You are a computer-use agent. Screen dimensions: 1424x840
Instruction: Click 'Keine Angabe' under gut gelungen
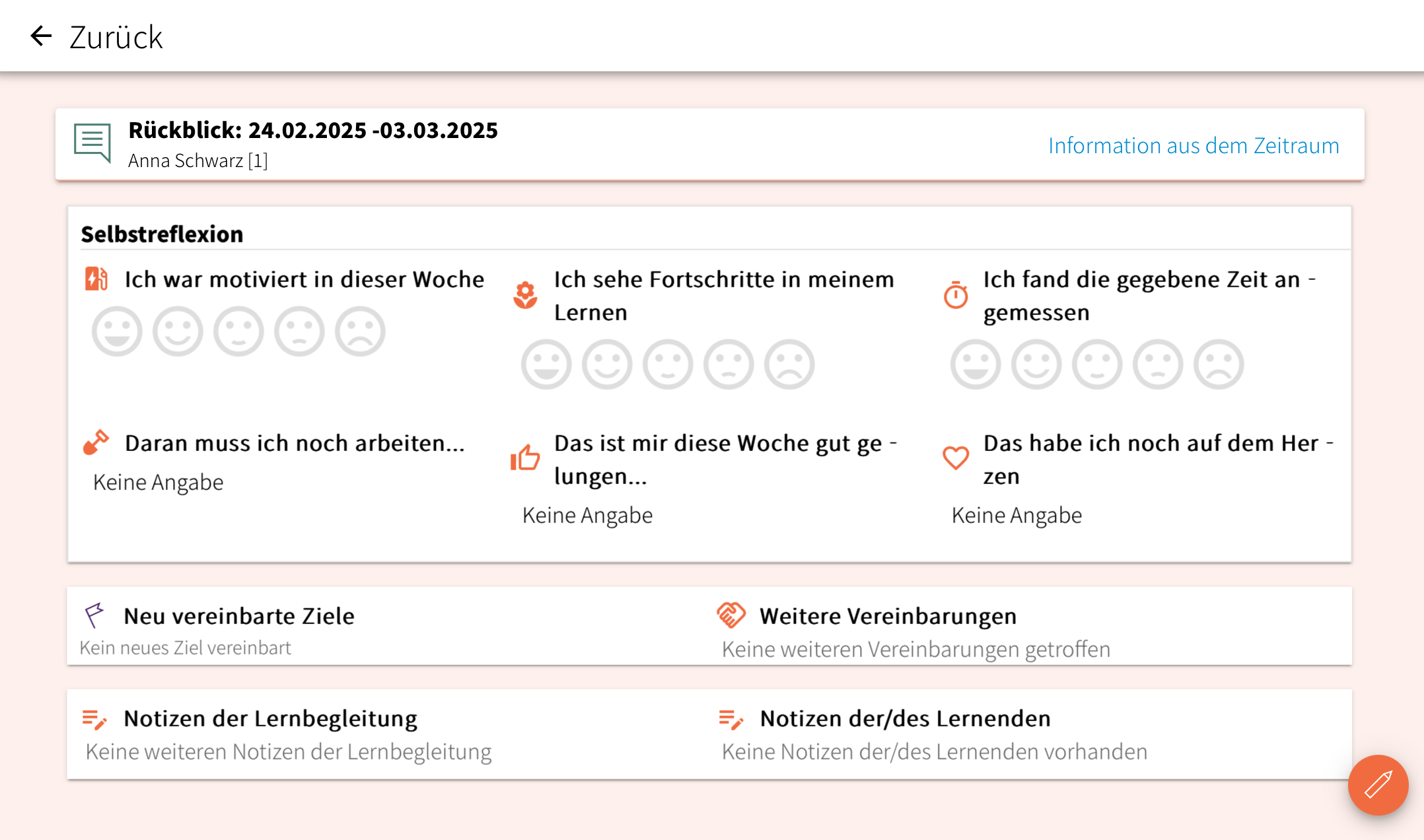point(587,516)
